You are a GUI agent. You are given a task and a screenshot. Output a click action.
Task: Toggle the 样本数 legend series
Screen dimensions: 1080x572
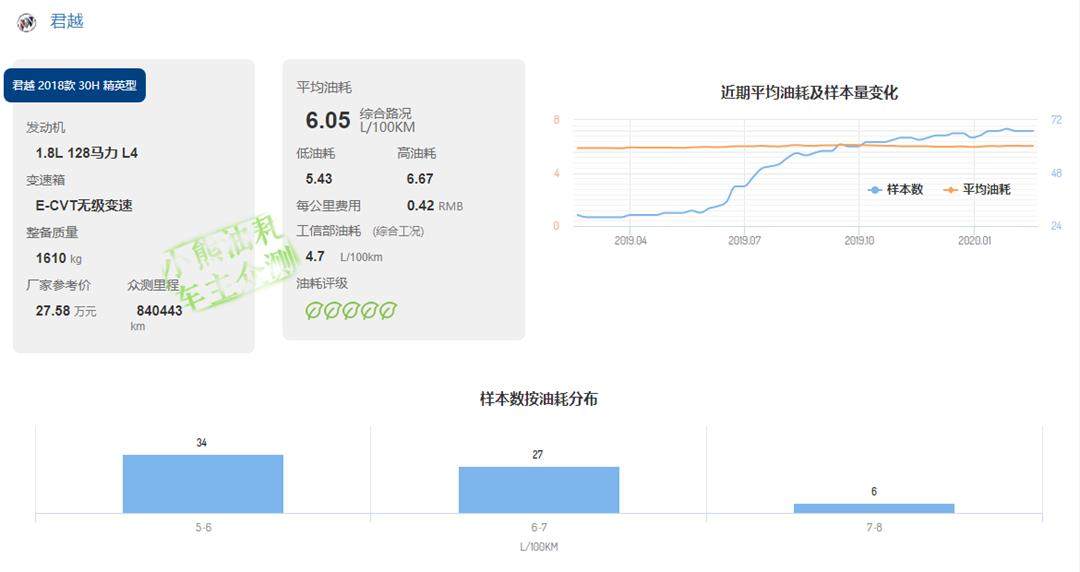point(897,189)
